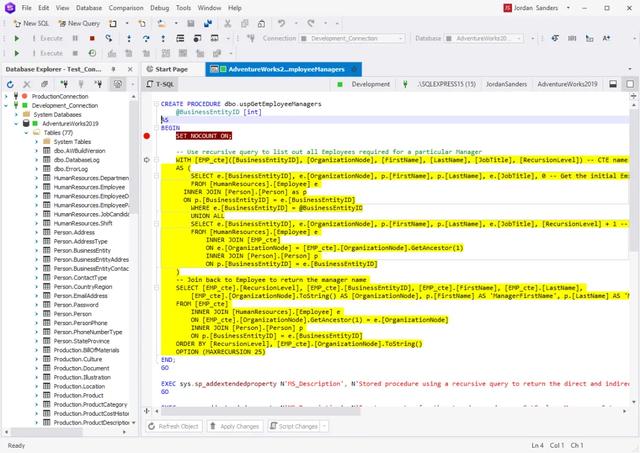Toggle the full editor view button
640x453 pixels.
tap(630, 84)
